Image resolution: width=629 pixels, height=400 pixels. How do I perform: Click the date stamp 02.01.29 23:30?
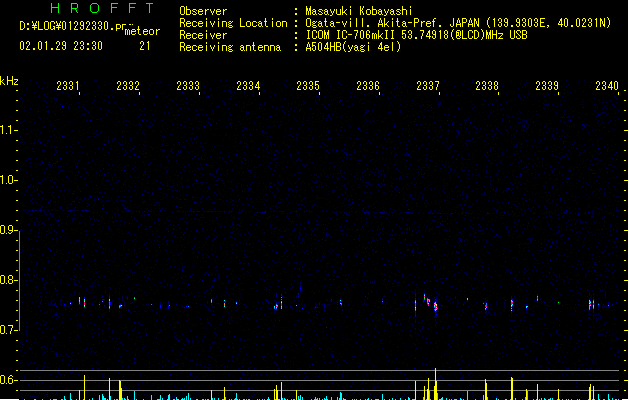pyautogui.click(x=61, y=46)
